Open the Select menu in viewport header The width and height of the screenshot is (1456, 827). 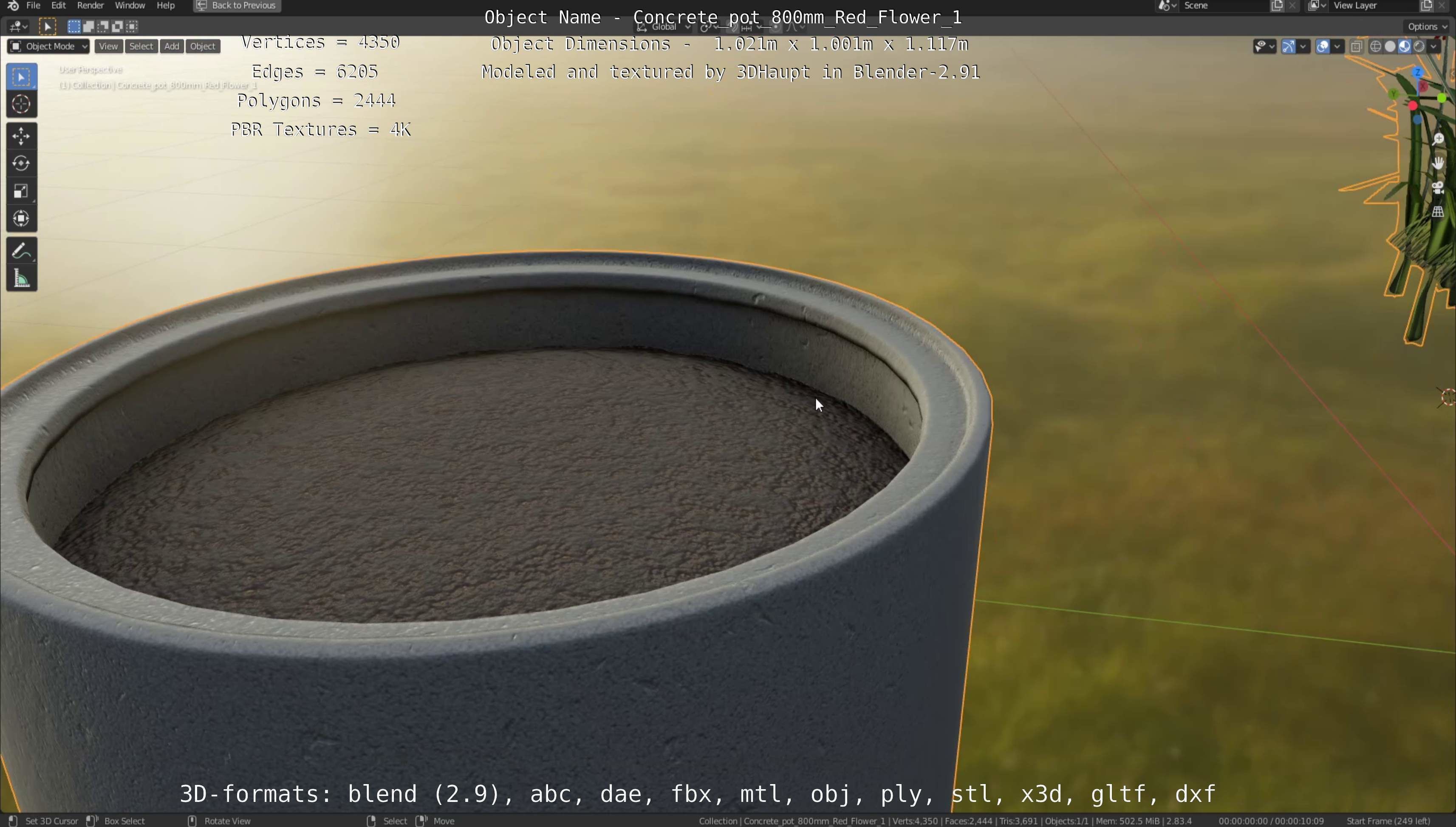(141, 47)
